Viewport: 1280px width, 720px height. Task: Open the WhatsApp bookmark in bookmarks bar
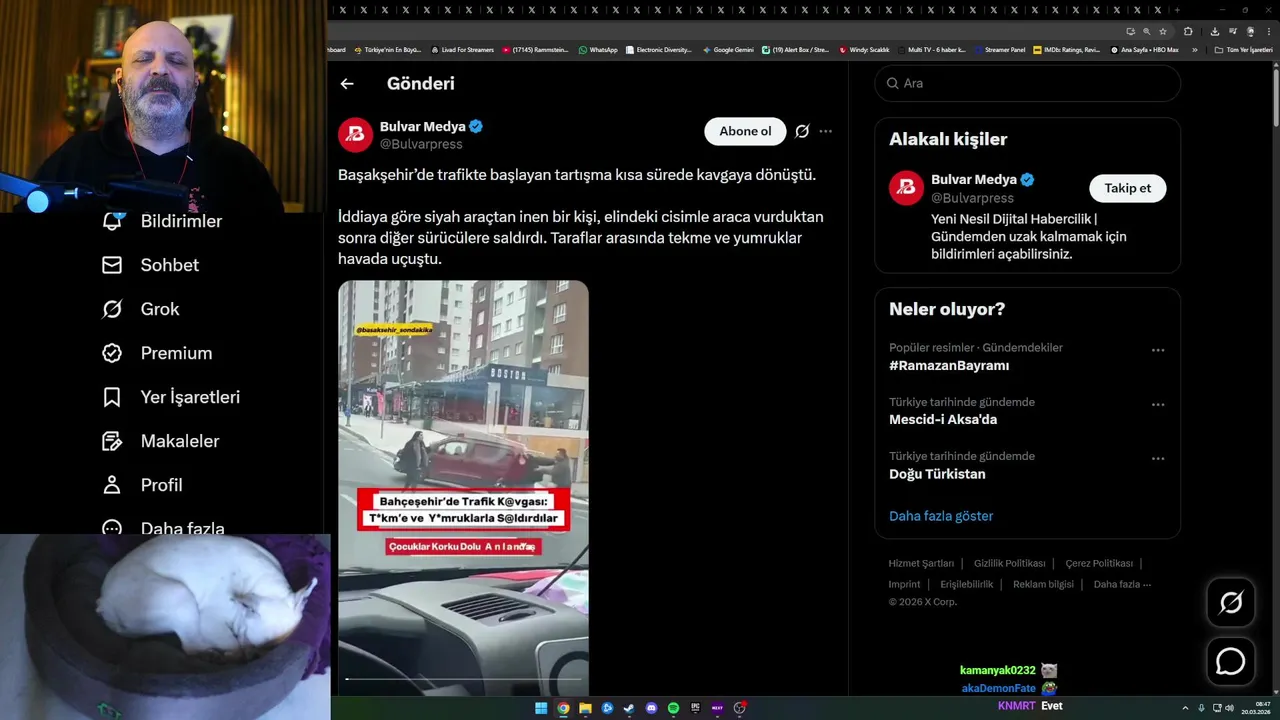[598, 49]
